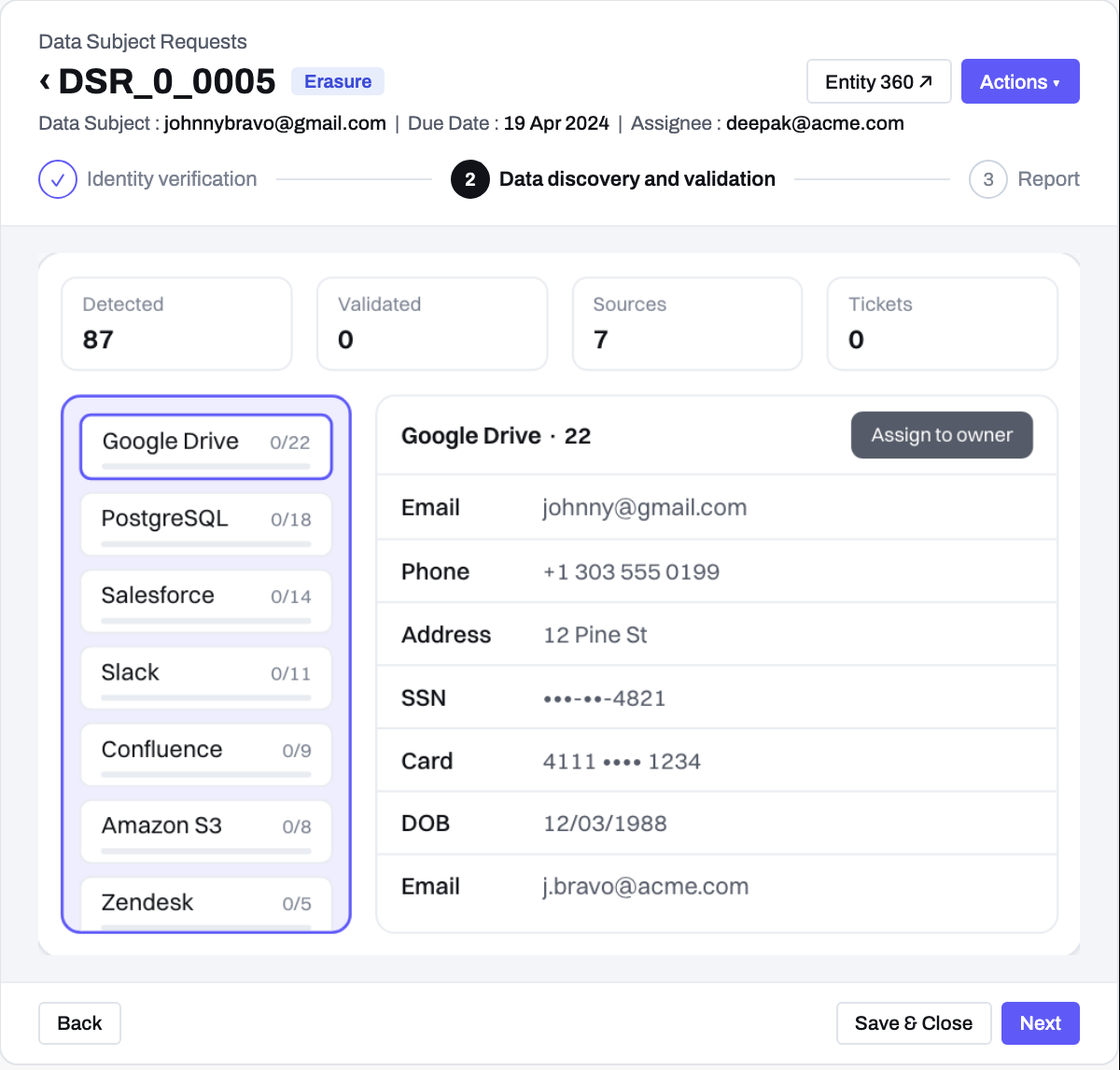
Task: Open the Tickets 0 stat card
Action: pos(943,323)
